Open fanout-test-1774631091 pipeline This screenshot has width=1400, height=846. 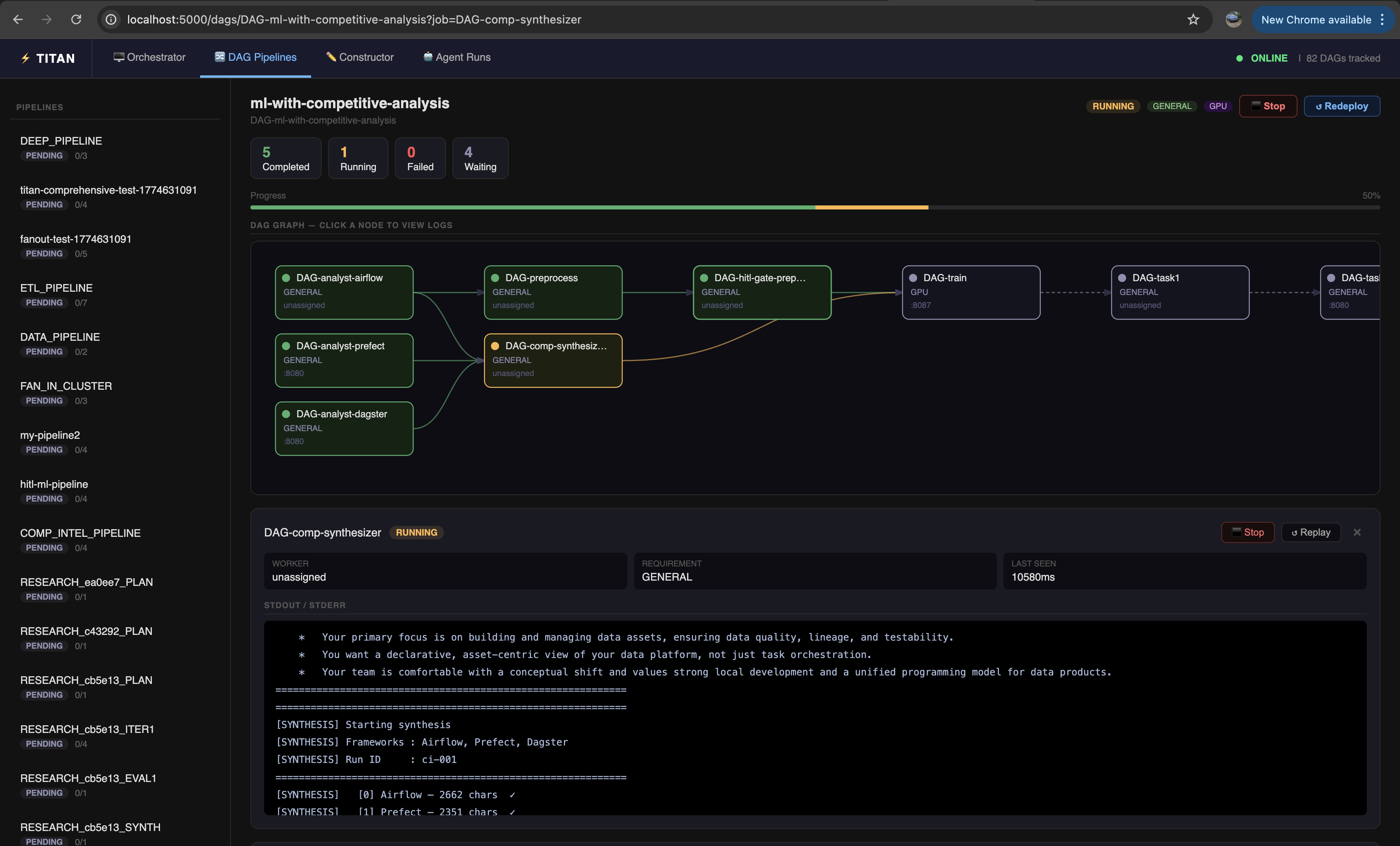(x=115, y=246)
